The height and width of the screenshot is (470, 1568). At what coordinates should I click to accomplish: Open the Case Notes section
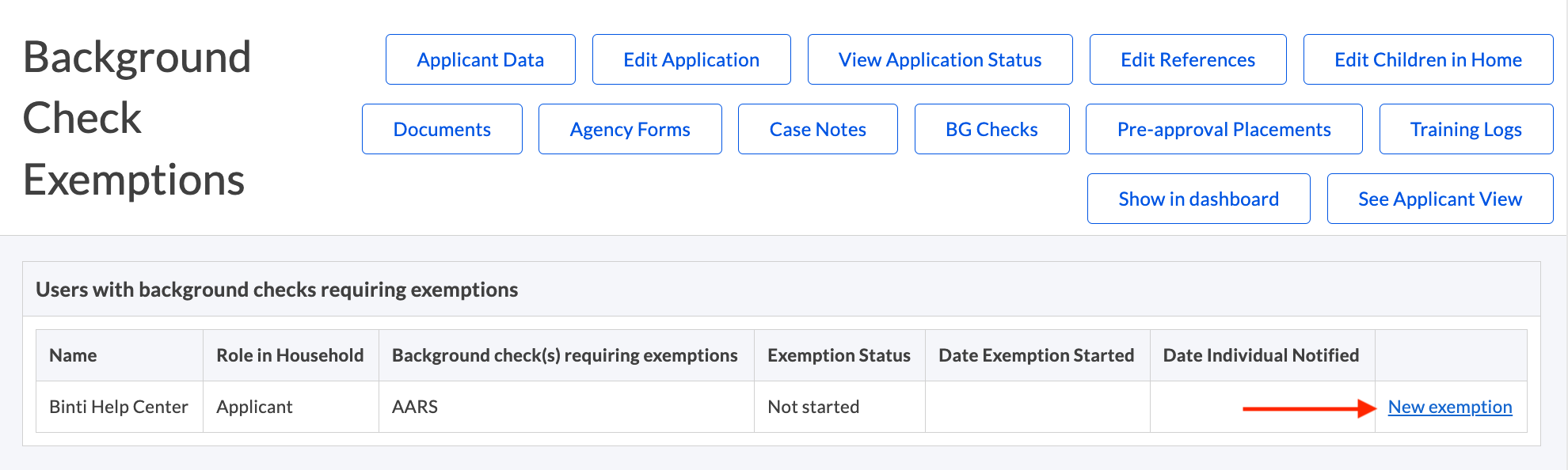[817, 128]
